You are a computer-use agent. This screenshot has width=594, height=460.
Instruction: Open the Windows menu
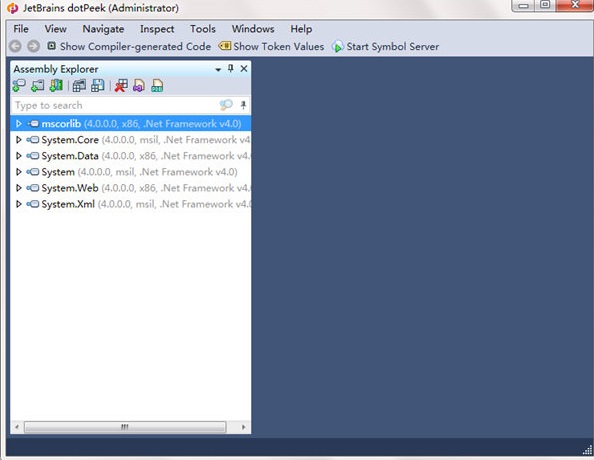[253, 29]
